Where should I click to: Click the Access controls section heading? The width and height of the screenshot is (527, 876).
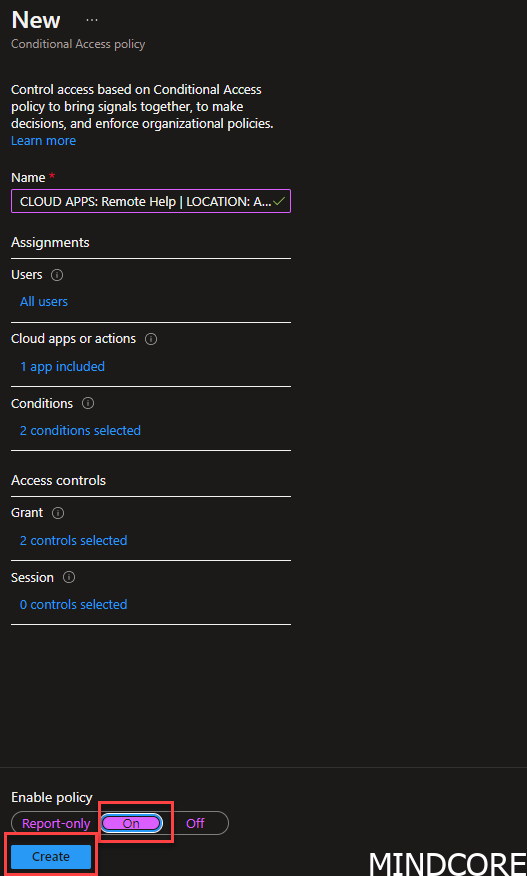(59, 480)
